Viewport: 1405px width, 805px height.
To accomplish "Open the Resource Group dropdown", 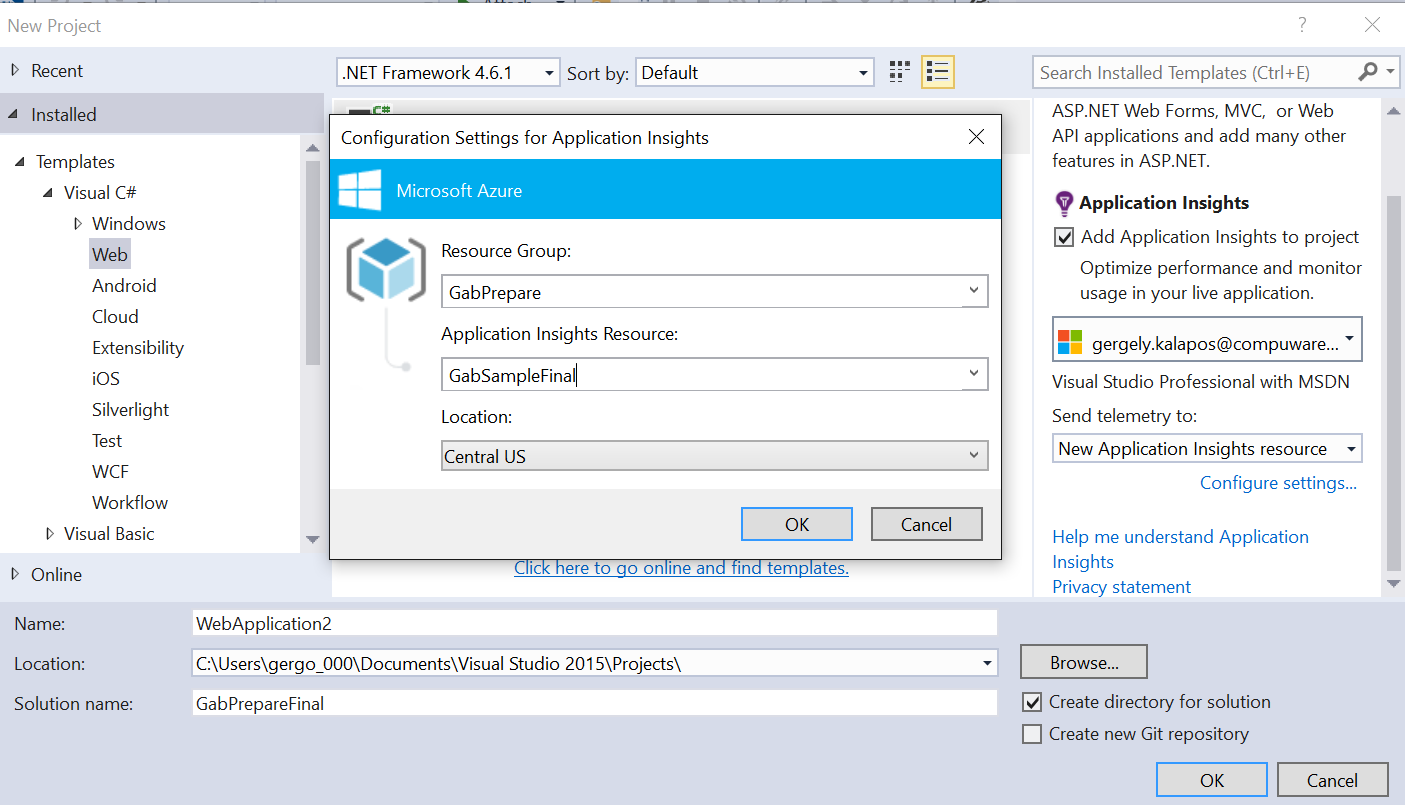I will 974,291.
